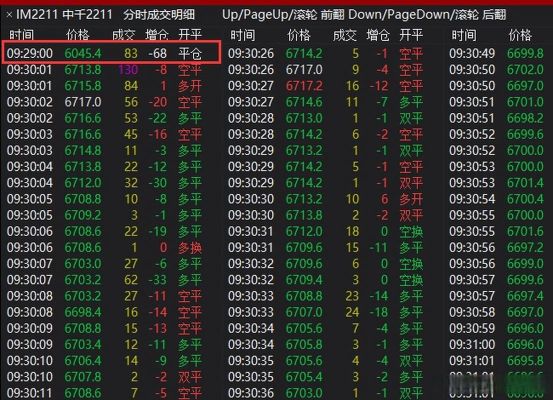Screen dimensions: 553x400
Task: Select price 6706.4
Action: tap(83, 361)
